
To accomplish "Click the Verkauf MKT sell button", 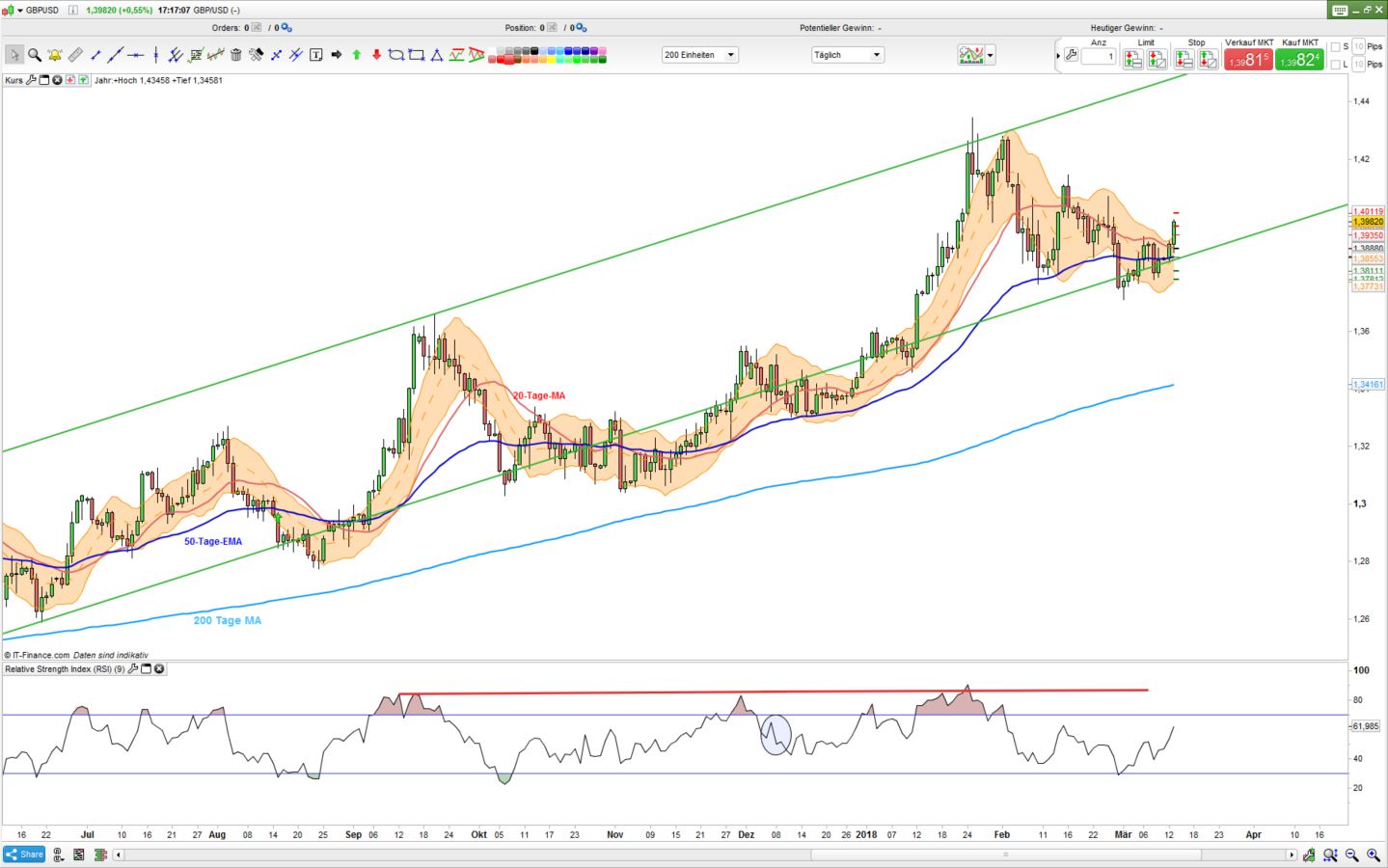I will (1248, 59).
